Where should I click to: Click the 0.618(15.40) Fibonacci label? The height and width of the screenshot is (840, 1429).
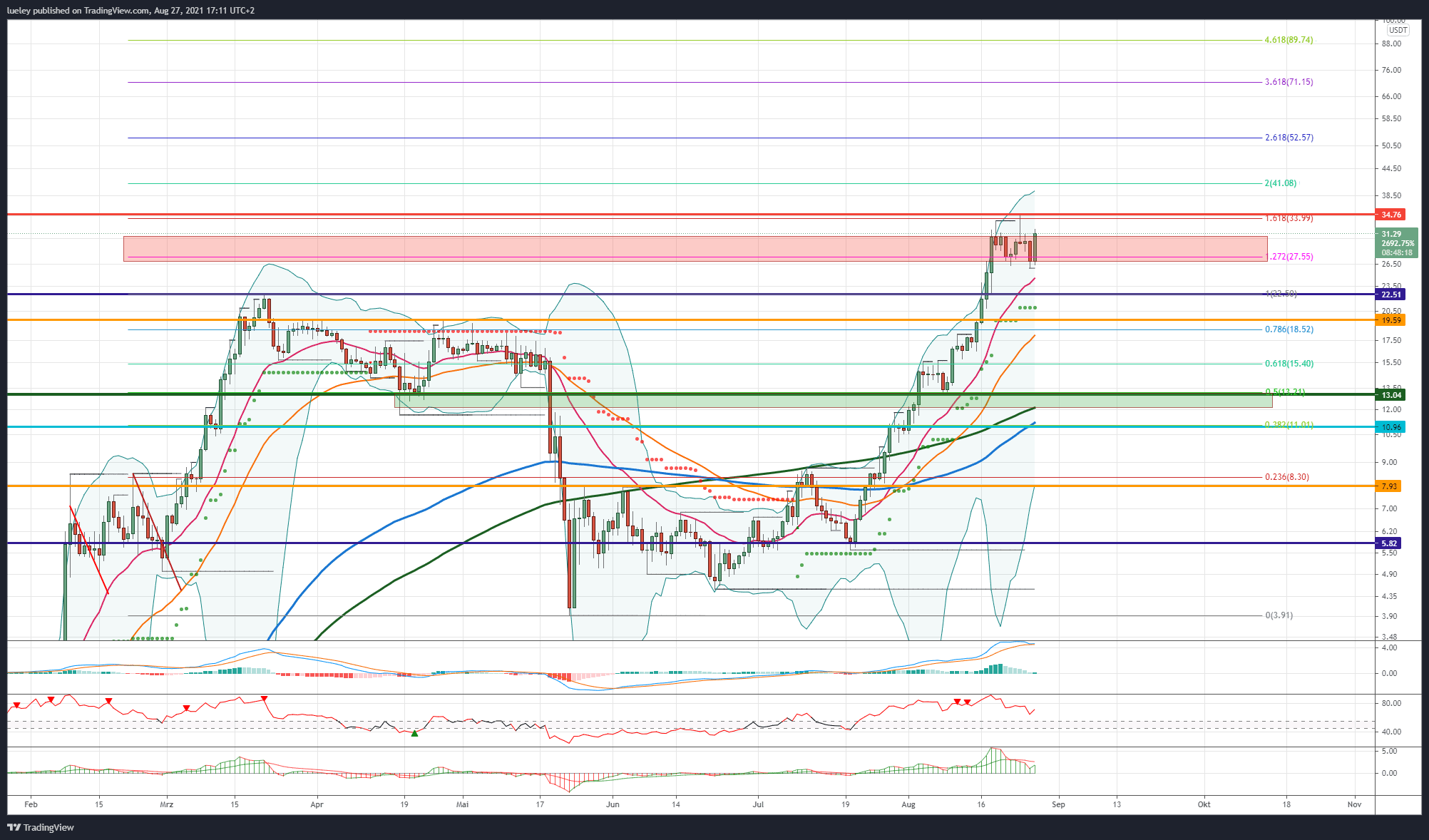point(1289,364)
